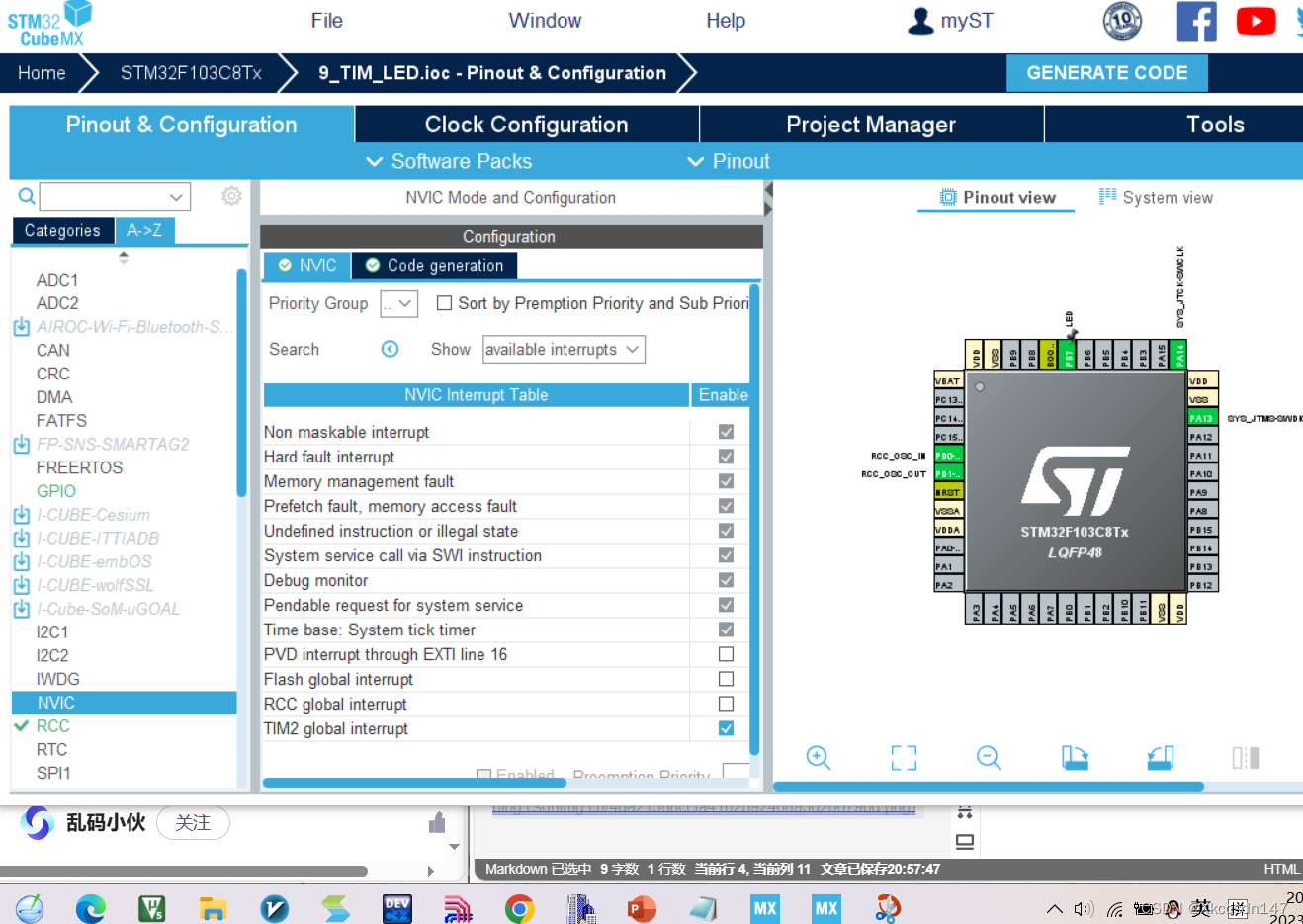1303x924 pixels.
Task: Click the thumbs-up icon in the CSDN bar
Action: click(437, 822)
